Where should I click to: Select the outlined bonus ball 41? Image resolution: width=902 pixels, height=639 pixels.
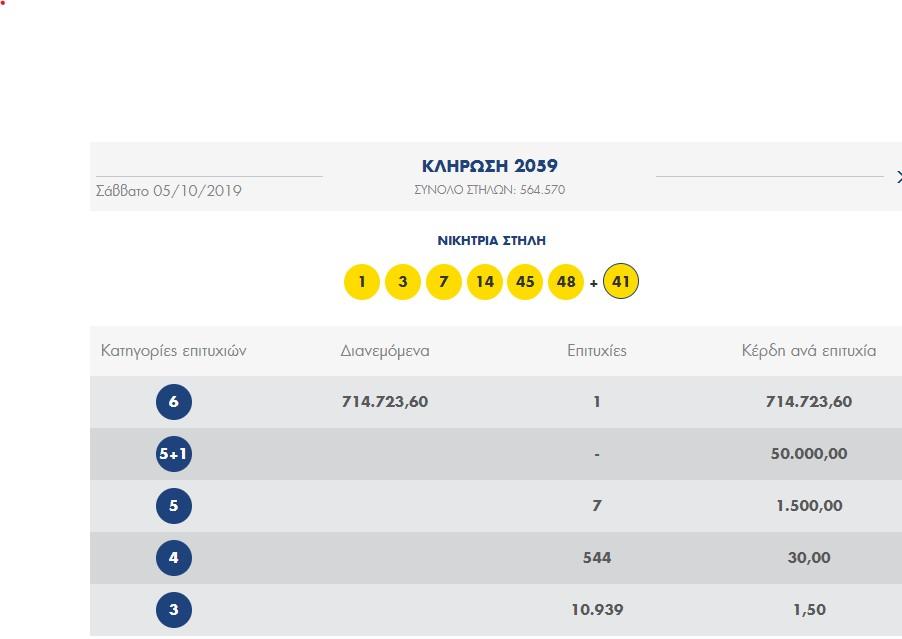coord(621,282)
